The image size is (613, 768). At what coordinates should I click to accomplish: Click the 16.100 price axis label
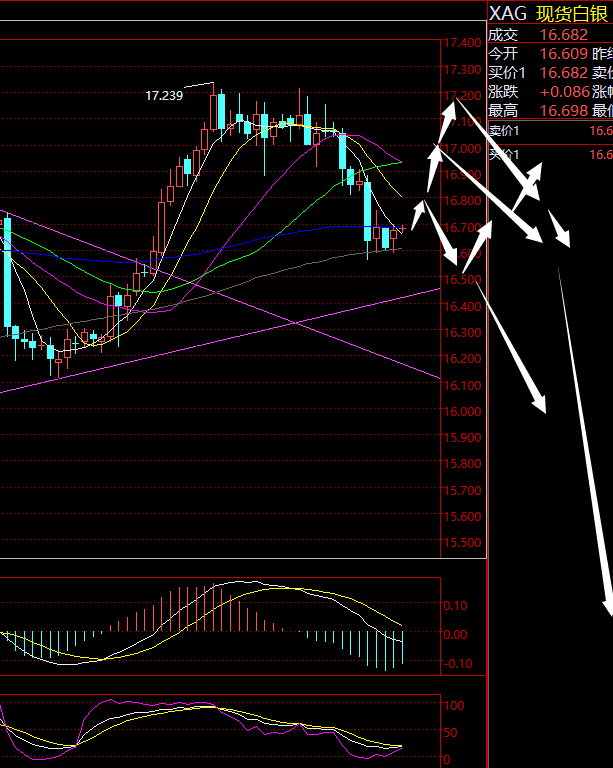point(462,385)
